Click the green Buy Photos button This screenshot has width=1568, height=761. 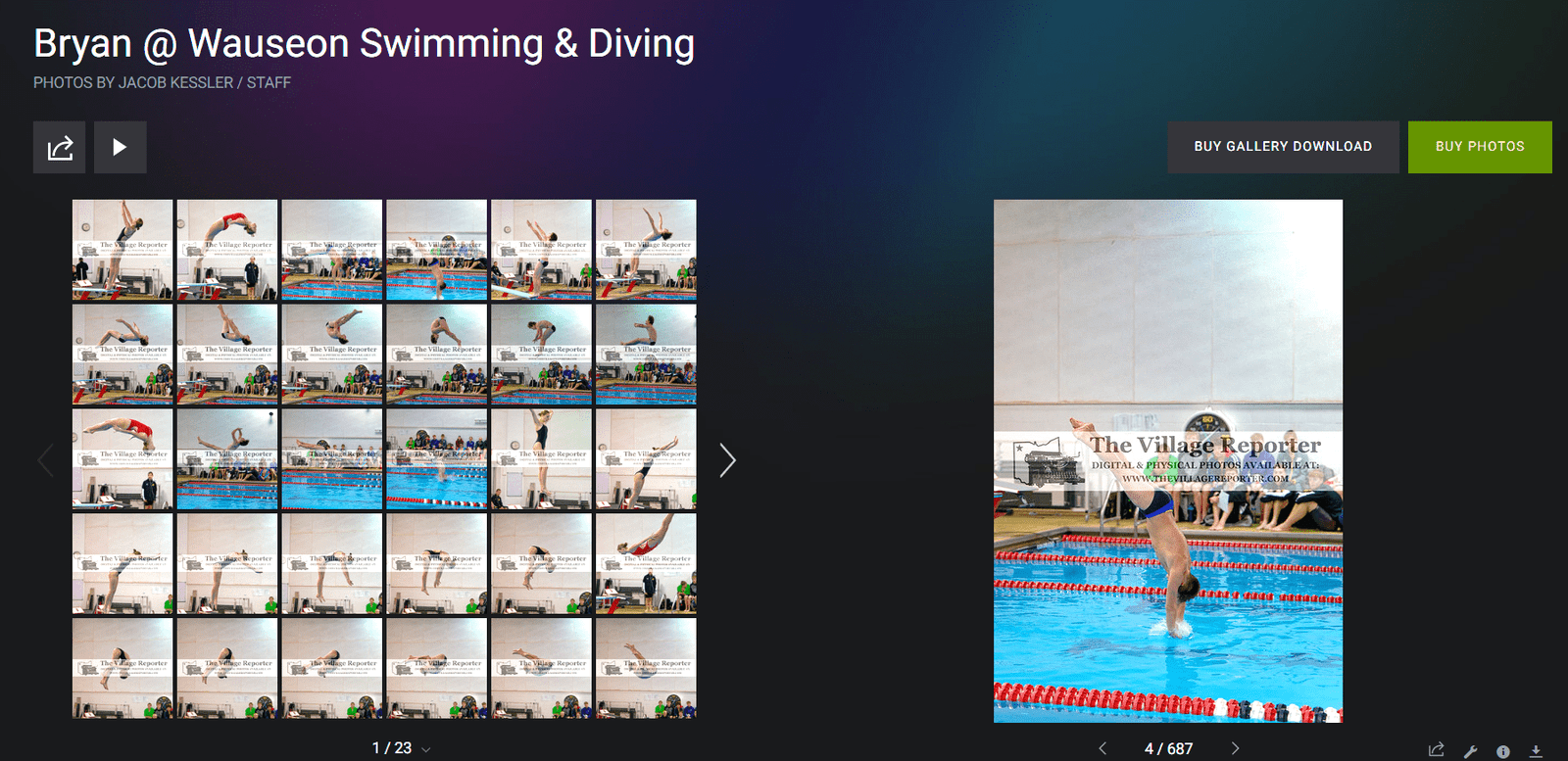point(1480,147)
